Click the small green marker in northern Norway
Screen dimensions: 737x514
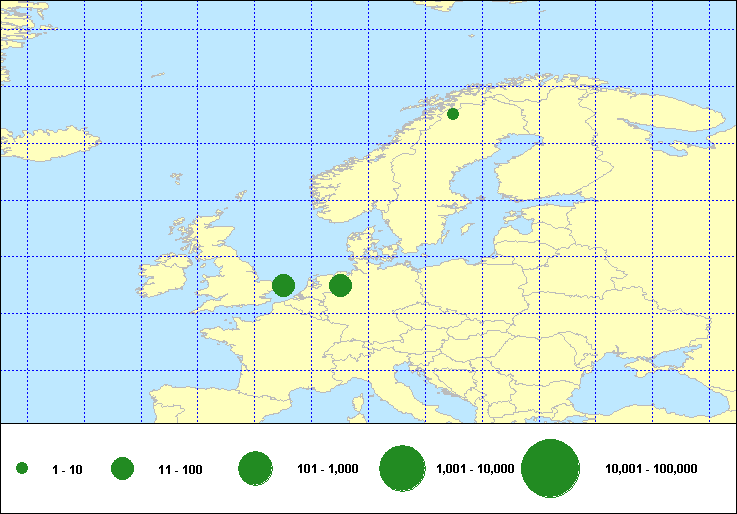453,114
